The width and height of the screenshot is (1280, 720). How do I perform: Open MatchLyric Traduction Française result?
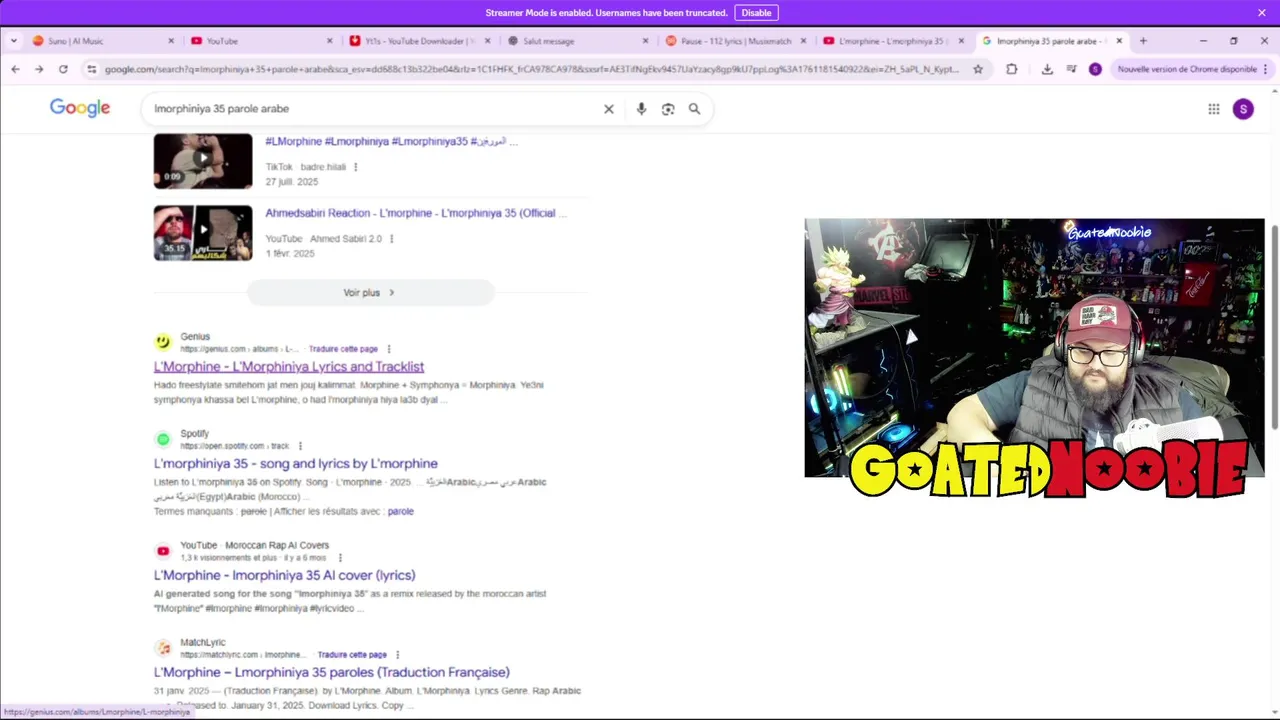coord(332,672)
